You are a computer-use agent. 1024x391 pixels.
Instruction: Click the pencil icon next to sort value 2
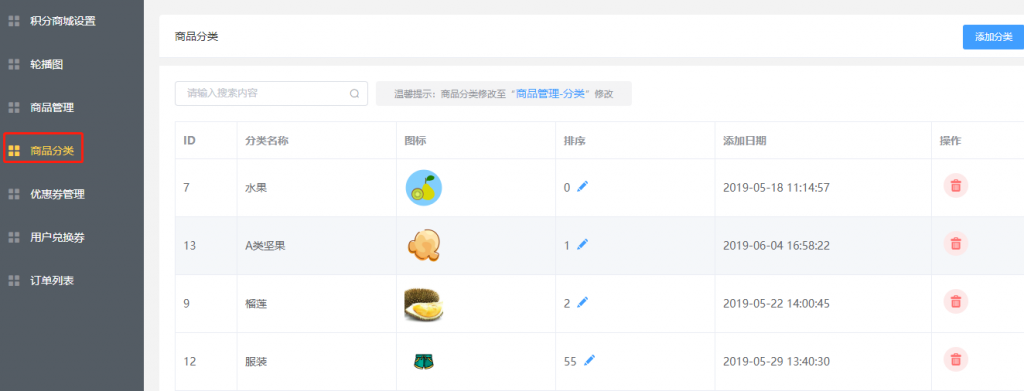583,302
